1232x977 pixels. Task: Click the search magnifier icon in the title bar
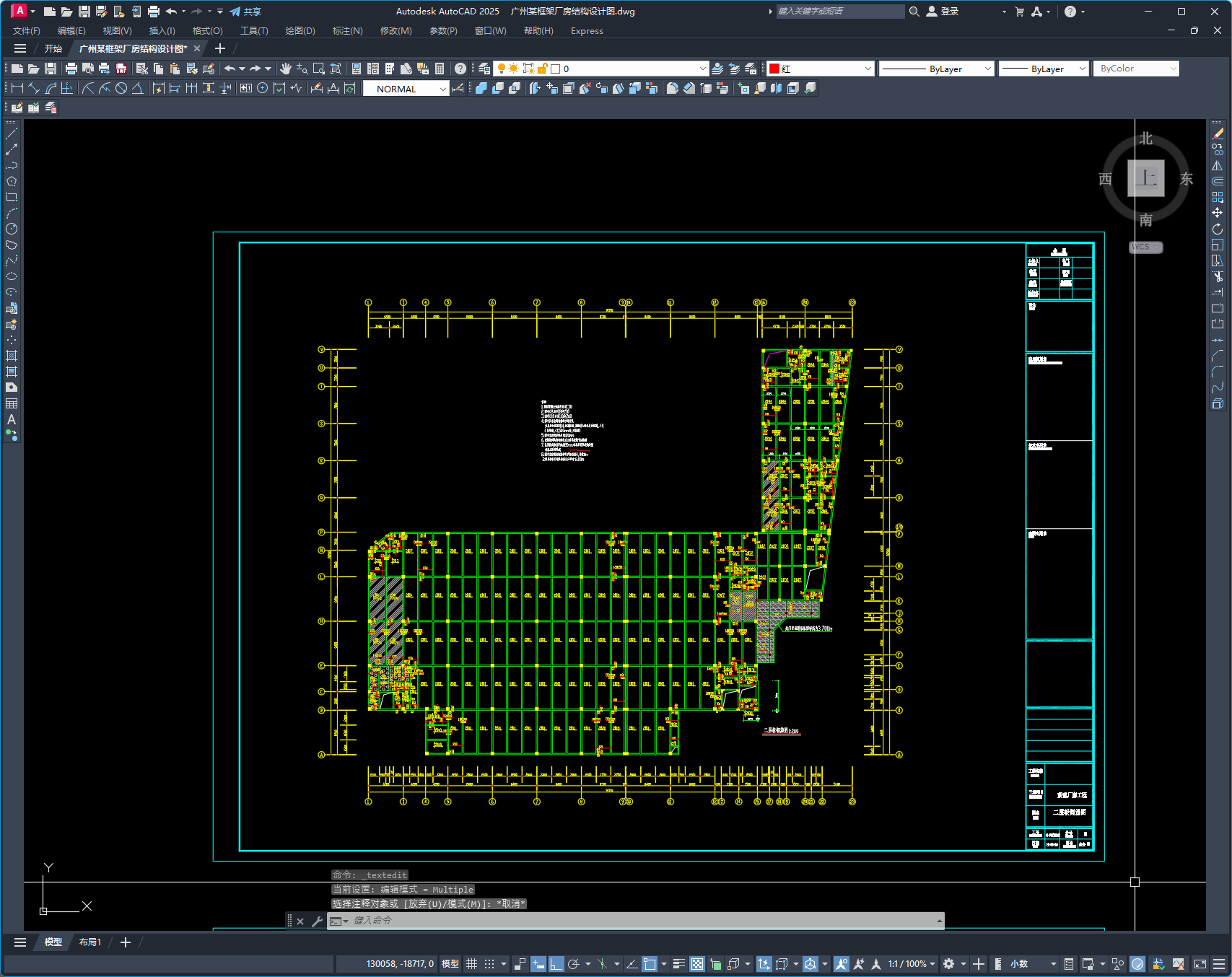(914, 12)
